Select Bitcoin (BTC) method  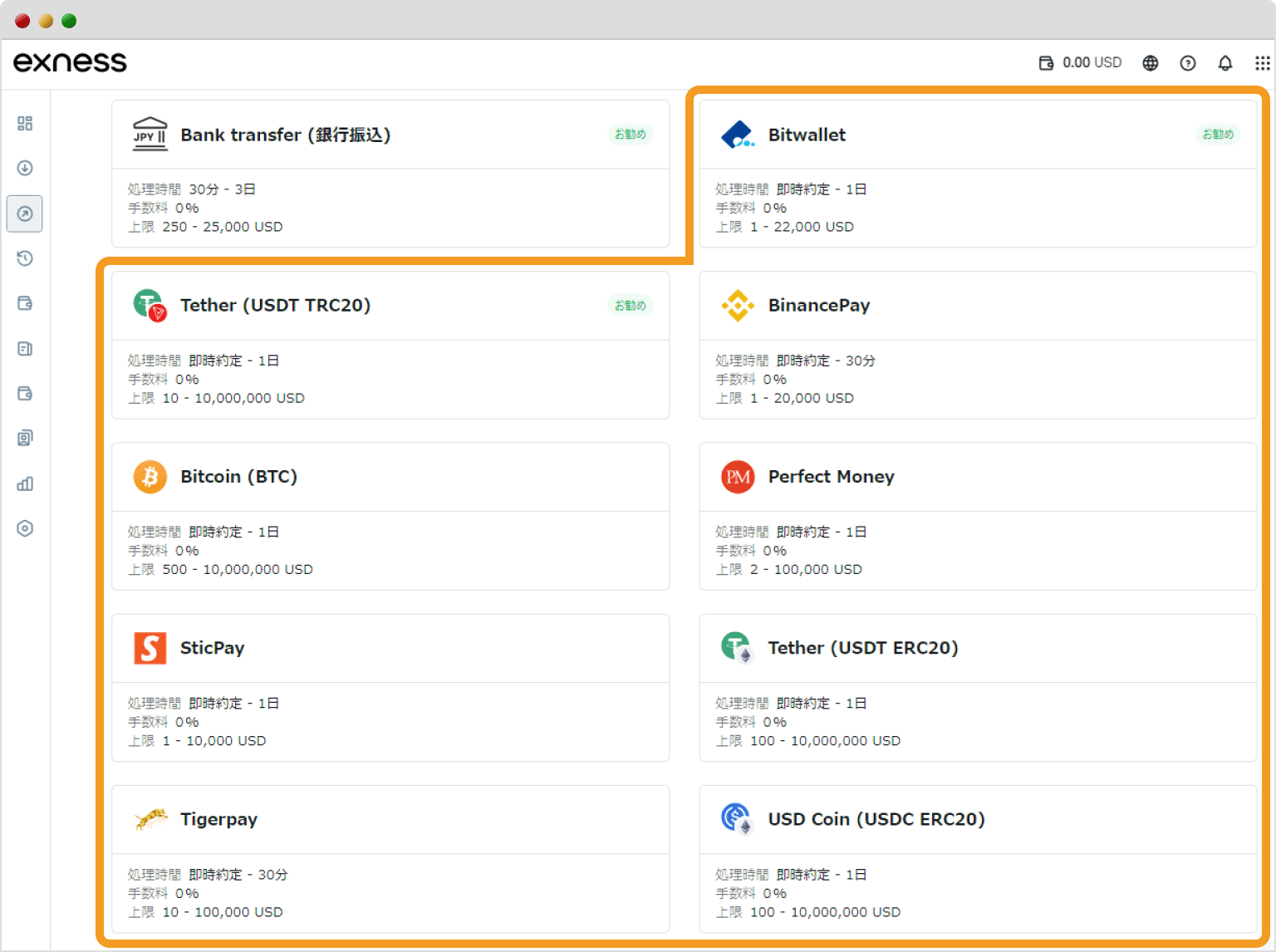point(238,477)
